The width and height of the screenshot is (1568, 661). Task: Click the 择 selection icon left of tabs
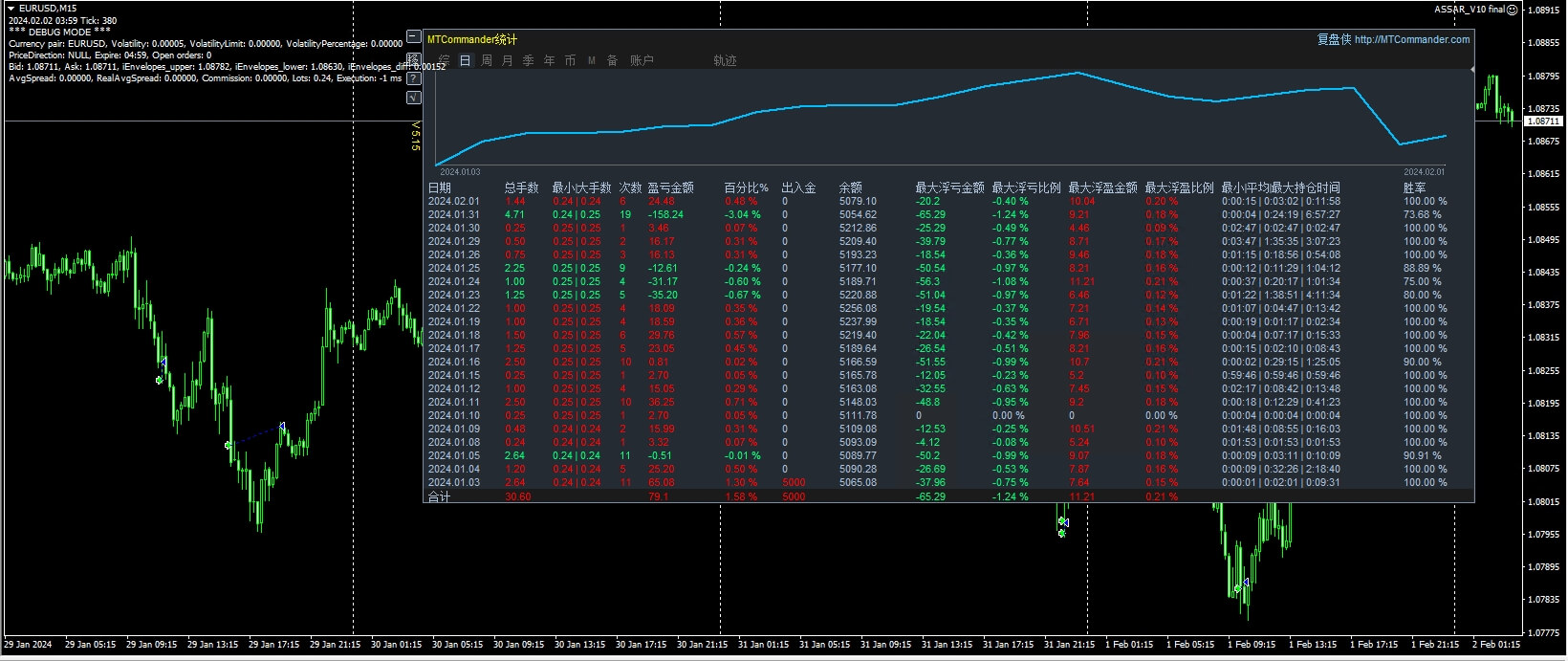point(413,58)
